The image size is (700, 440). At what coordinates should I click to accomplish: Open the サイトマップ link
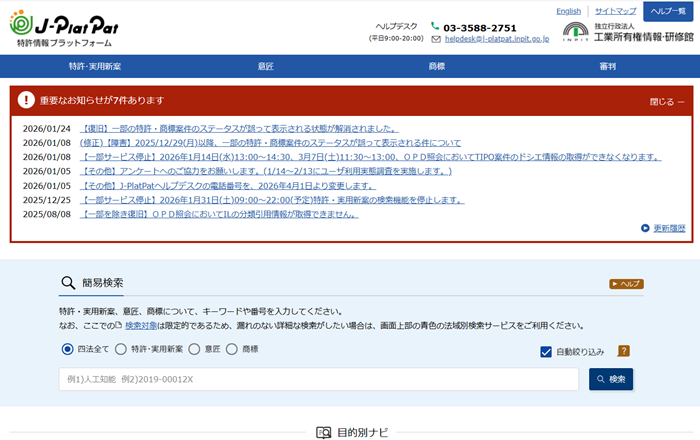click(x=615, y=11)
